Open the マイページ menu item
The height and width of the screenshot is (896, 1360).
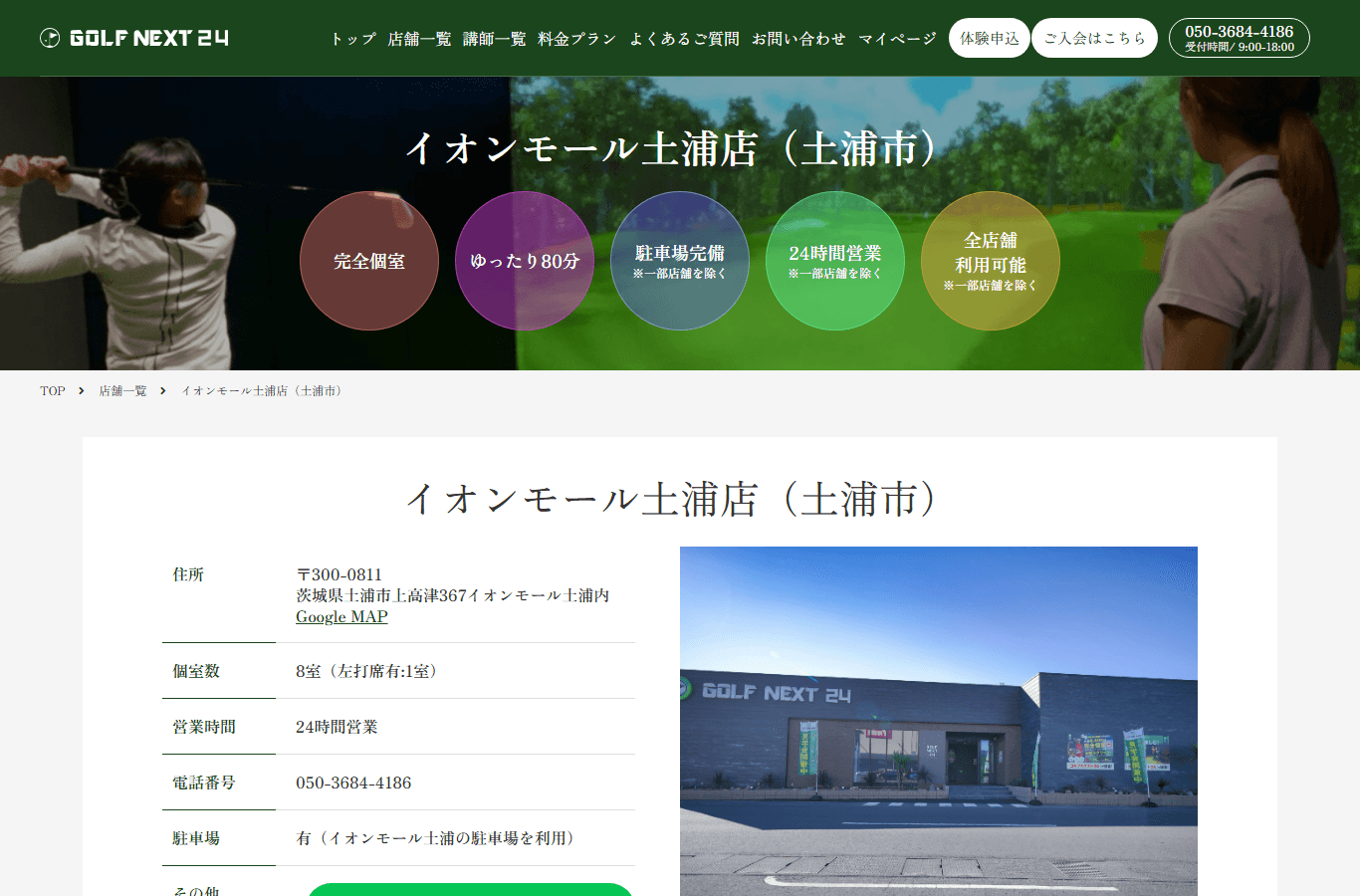click(897, 39)
